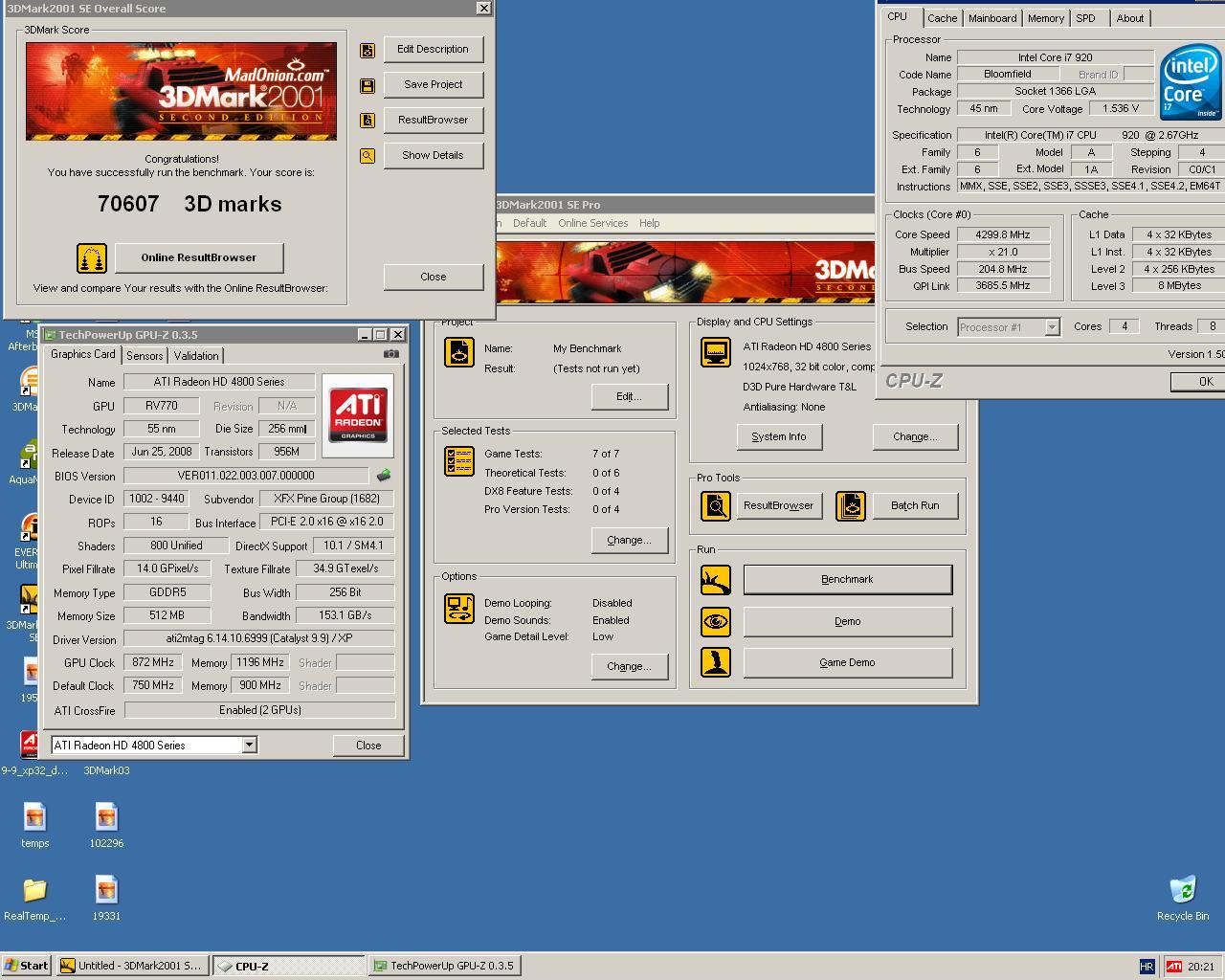This screenshot has height=980, width=1225.
Task: Click the Display and CPU Settings monitor icon
Action: (716, 352)
